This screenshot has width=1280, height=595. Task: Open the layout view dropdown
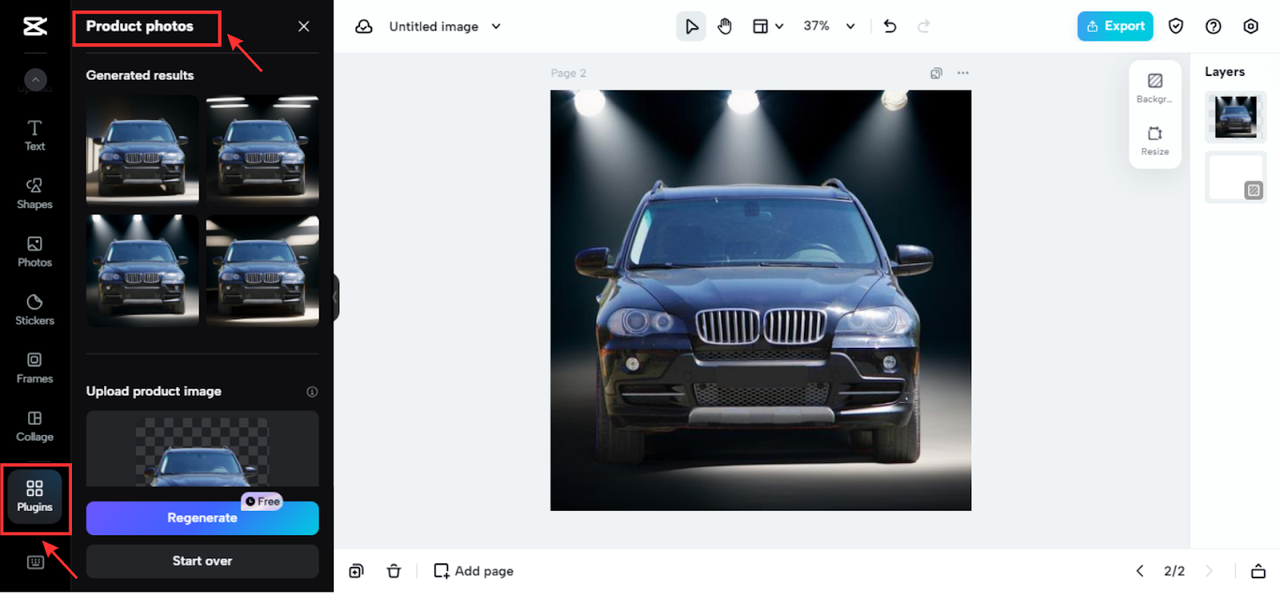click(767, 26)
